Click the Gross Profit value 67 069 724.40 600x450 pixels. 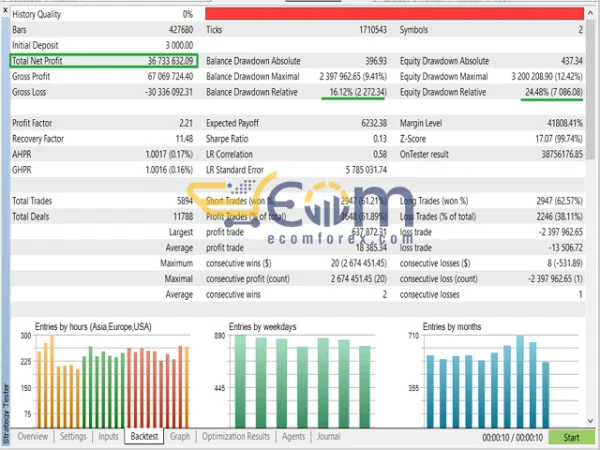point(170,77)
